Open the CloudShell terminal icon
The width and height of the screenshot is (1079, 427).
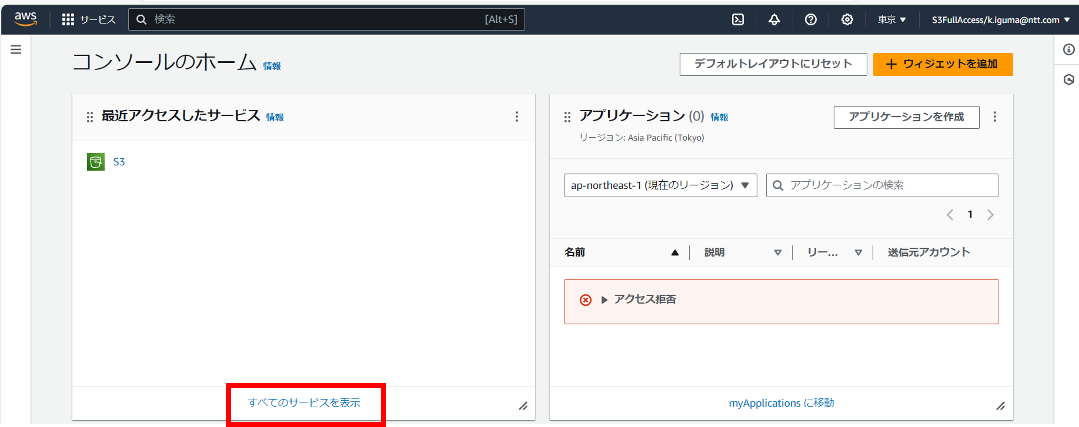(x=738, y=19)
